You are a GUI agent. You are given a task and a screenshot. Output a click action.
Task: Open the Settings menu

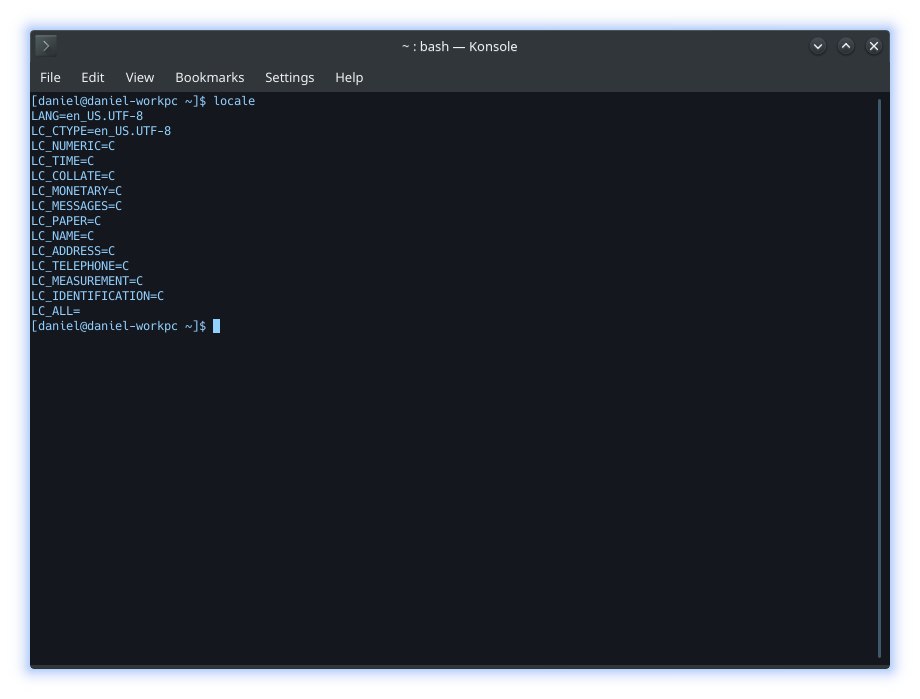pos(289,77)
